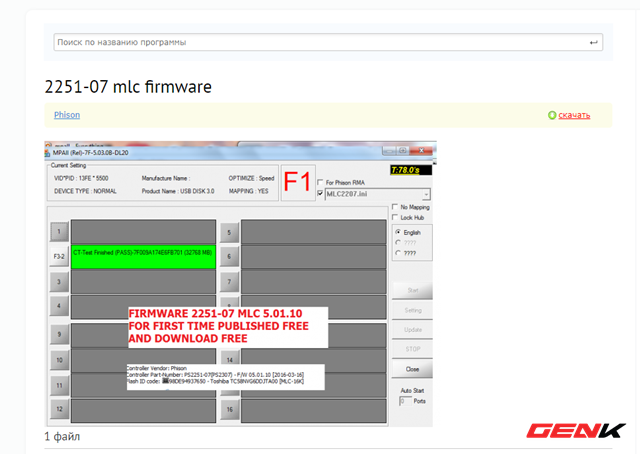Click port button 12
This screenshot has height=454, width=640.
click(x=60, y=409)
